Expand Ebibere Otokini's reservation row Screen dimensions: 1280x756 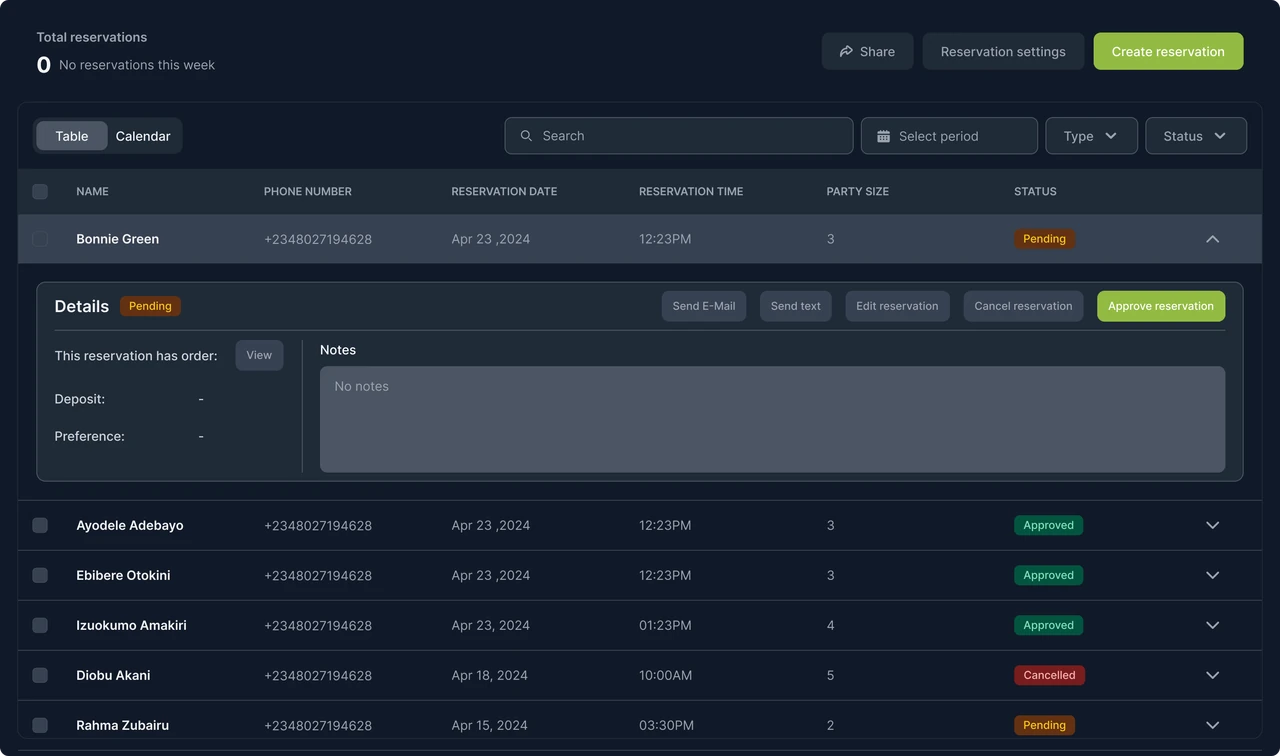(x=1213, y=575)
